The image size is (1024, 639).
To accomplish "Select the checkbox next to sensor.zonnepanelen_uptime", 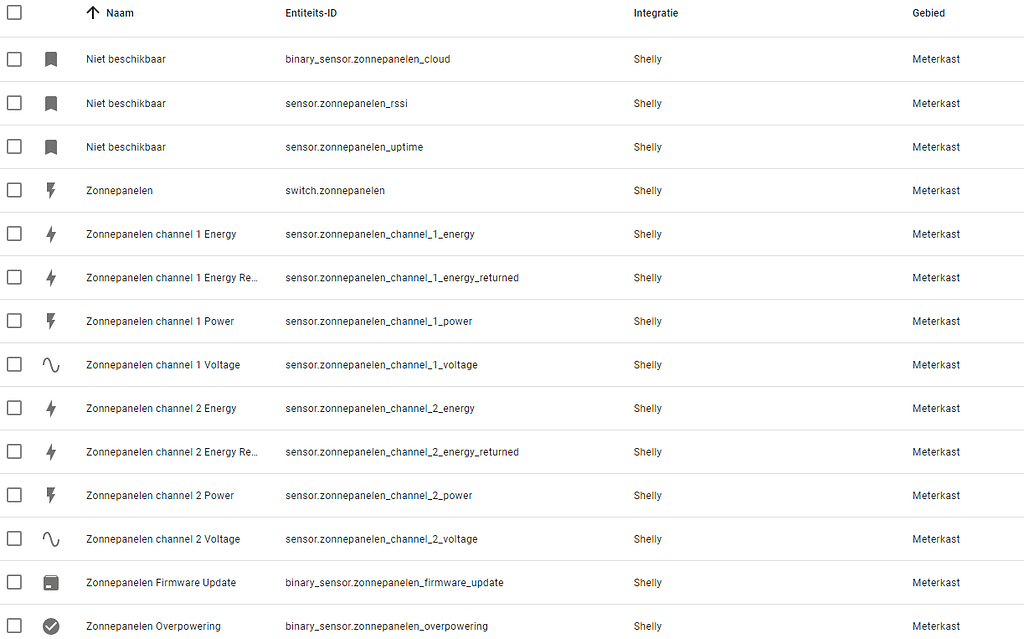I will pyautogui.click(x=14, y=146).
